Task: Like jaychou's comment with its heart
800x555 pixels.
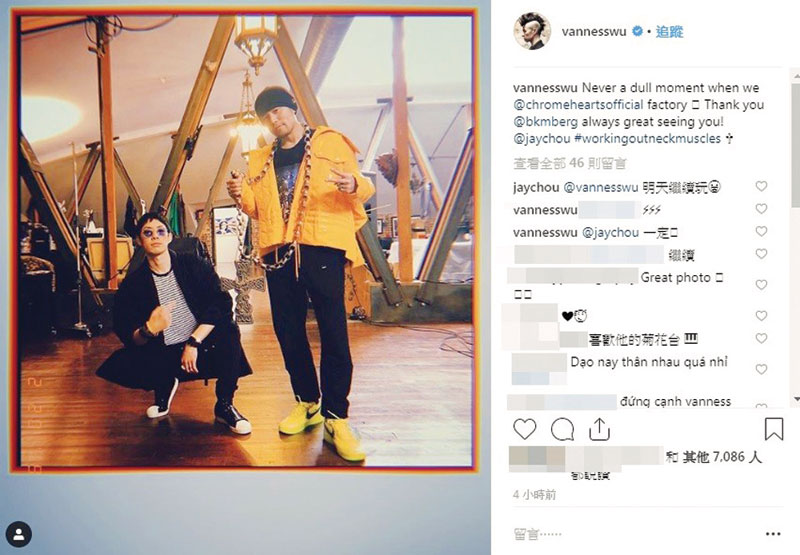Action: click(761, 186)
